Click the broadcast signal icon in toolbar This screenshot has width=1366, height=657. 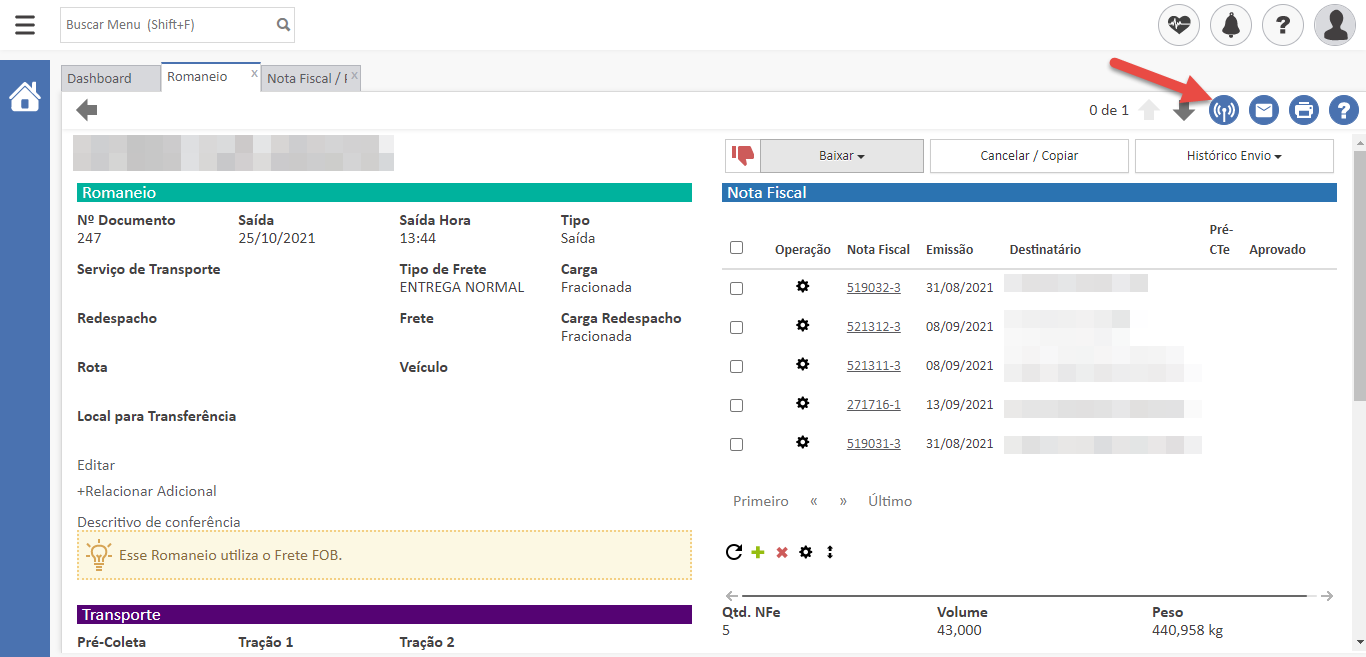click(1223, 110)
